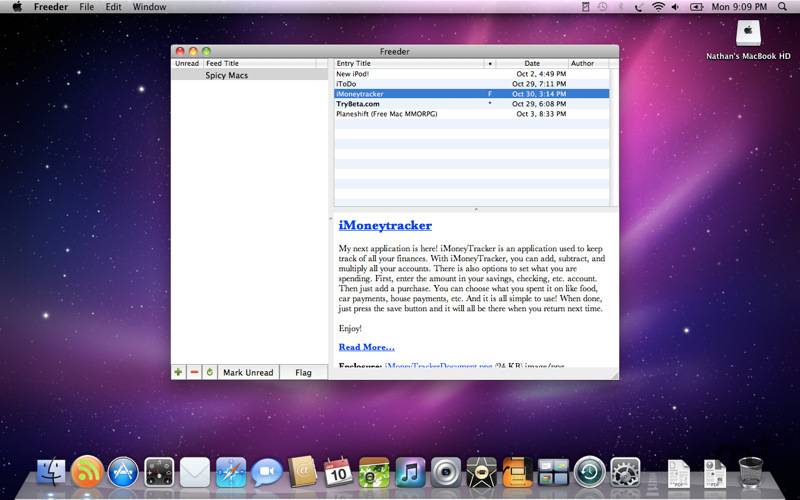Remove the selected feed with the minus button
The image size is (800, 500).
tap(194, 372)
